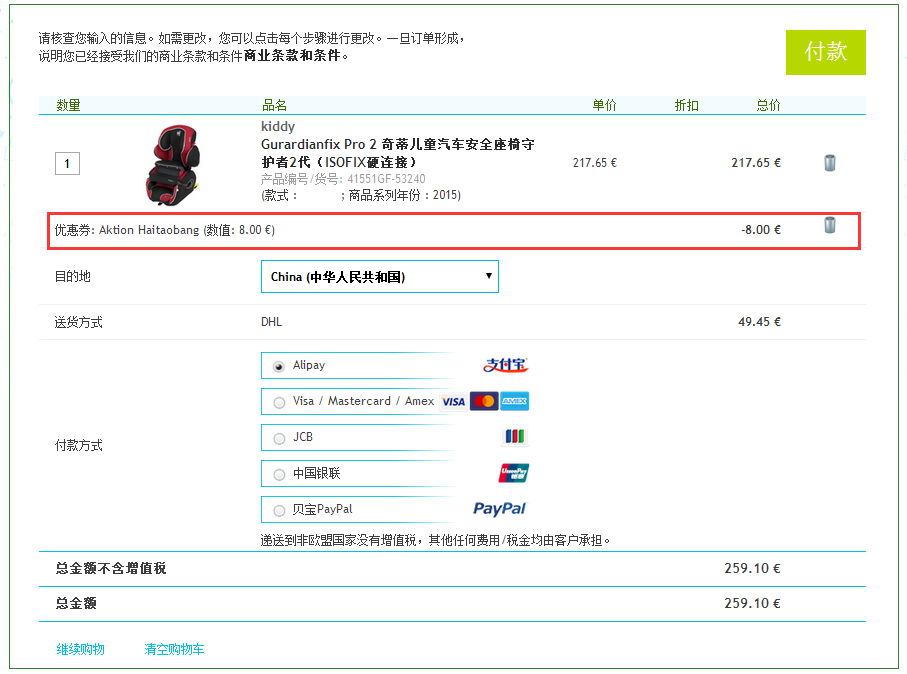Screen dimensions: 907x674
Task: Click the 单价 column header
Action: [x=604, y=105]
